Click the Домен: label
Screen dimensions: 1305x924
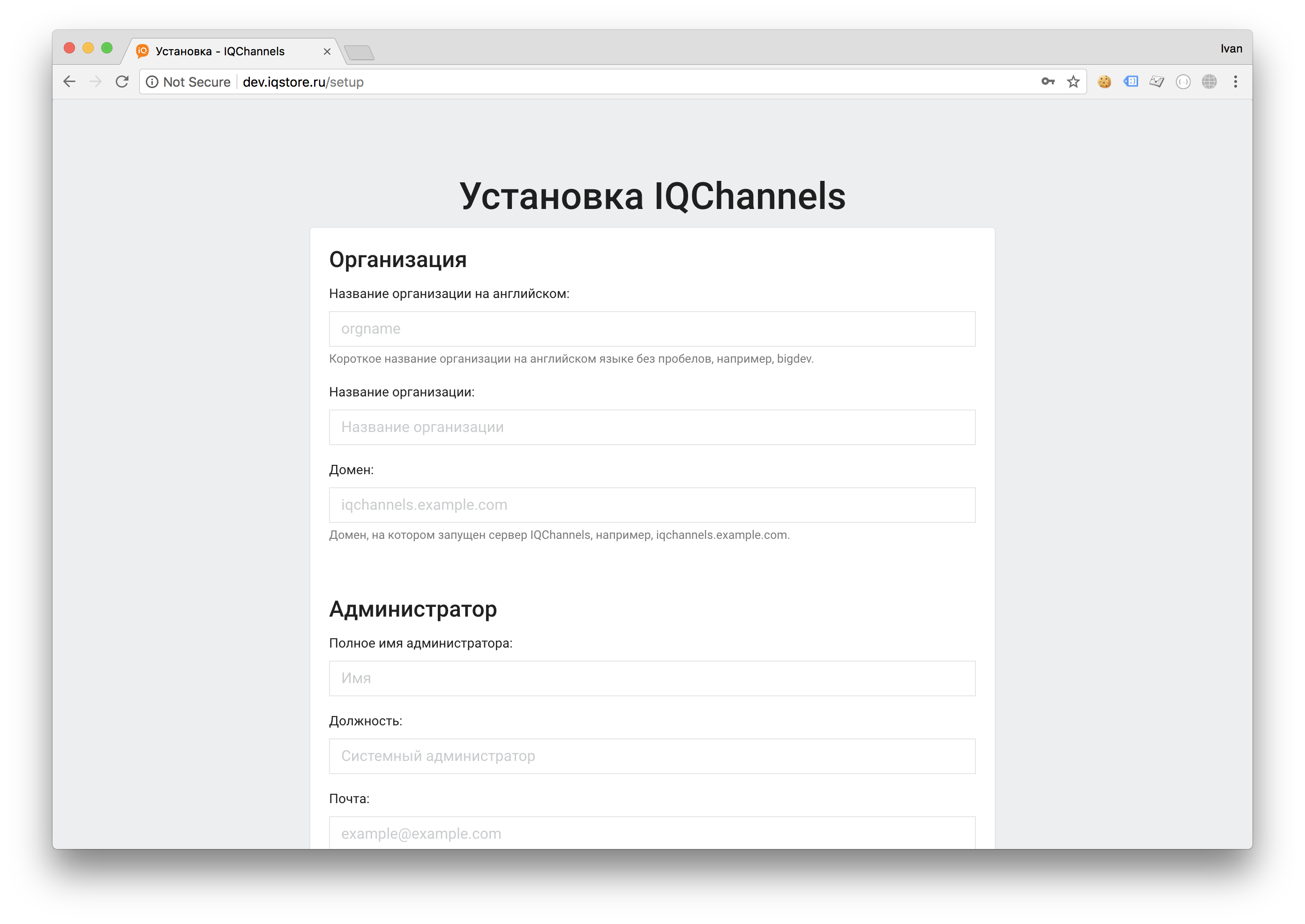coord(351,470)
